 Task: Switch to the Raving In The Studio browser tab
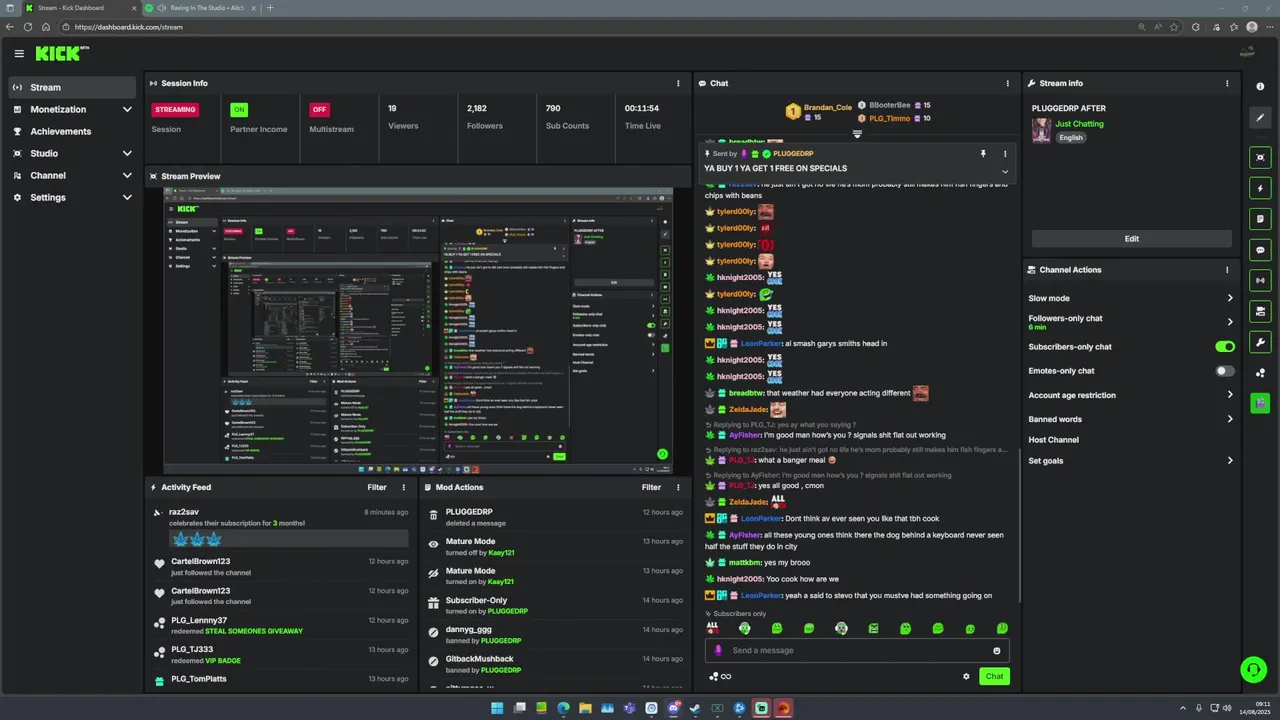coord(200,8)
